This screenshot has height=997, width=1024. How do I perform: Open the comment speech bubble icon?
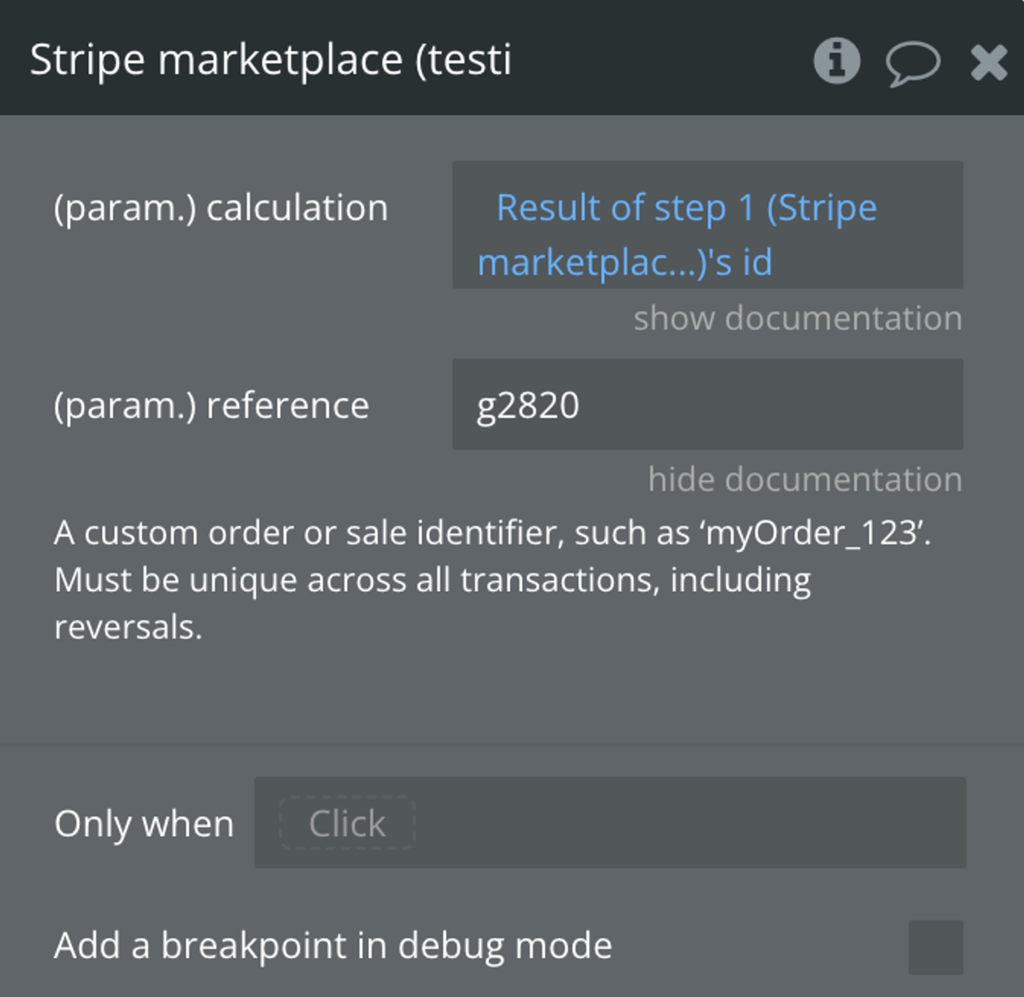(912, 63)
